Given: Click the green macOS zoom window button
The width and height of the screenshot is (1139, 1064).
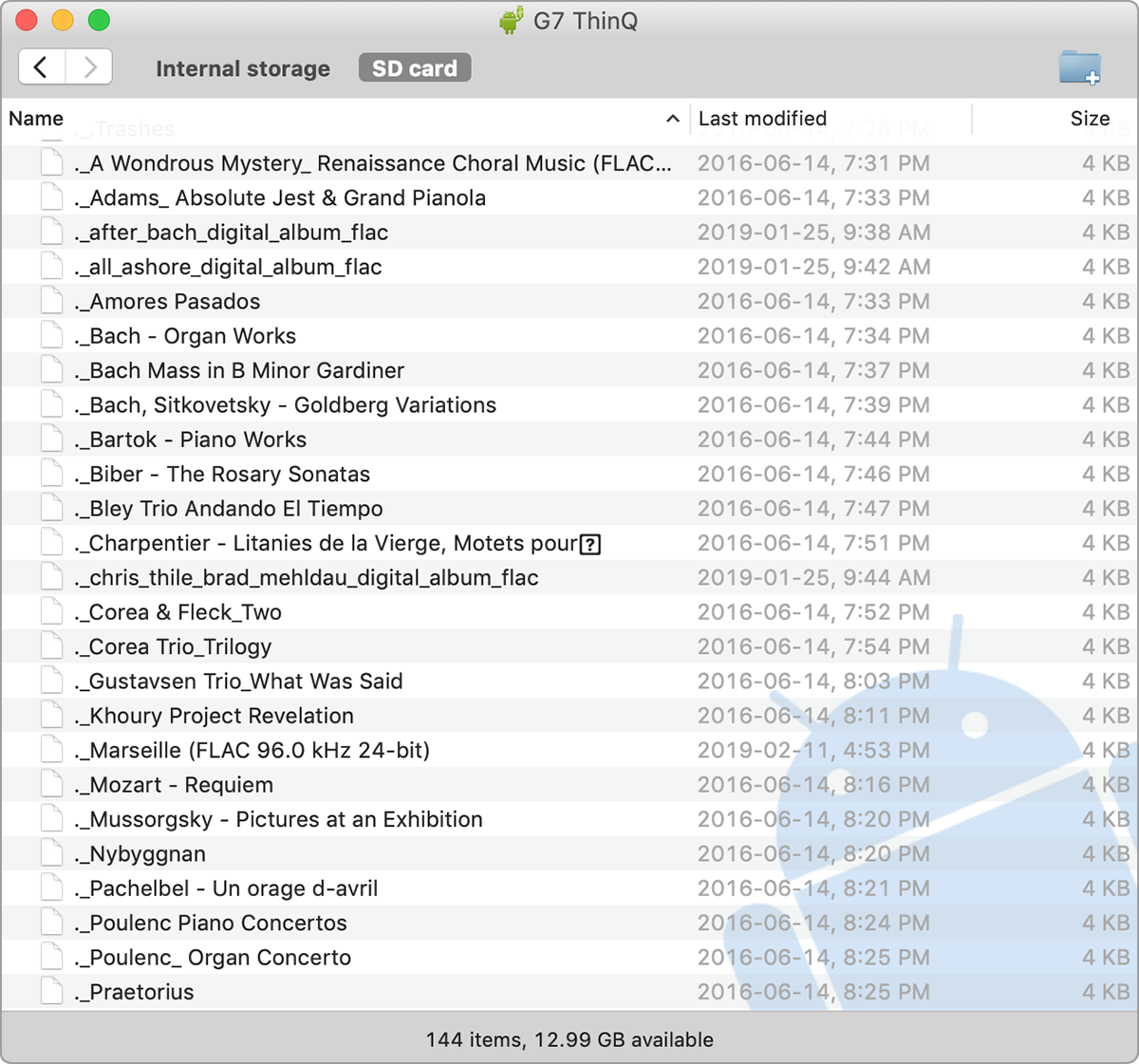Looking at the screenshot, I should tap(99, 20).
